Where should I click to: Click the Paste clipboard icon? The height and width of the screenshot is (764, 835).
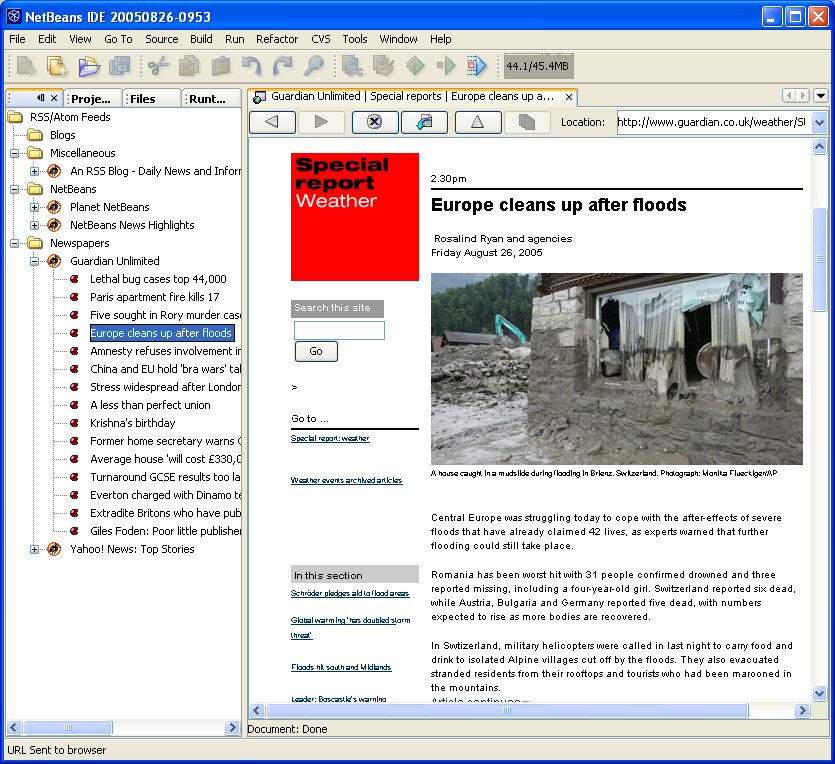tap(220, 66)
